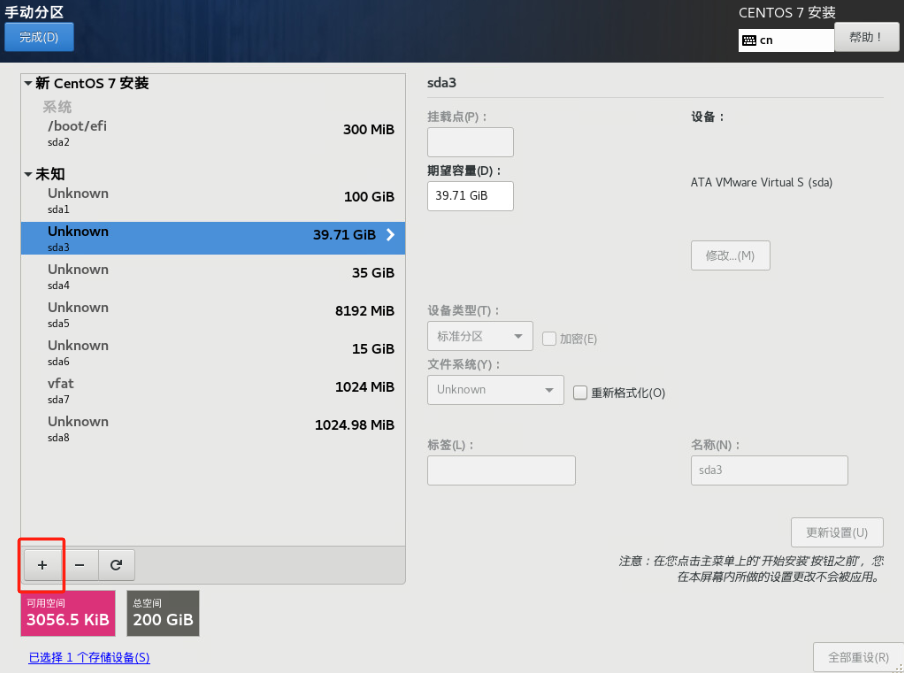
Task: Click the reload storage configuration icon
Action: pyautogui.click(x=116, y=565)
